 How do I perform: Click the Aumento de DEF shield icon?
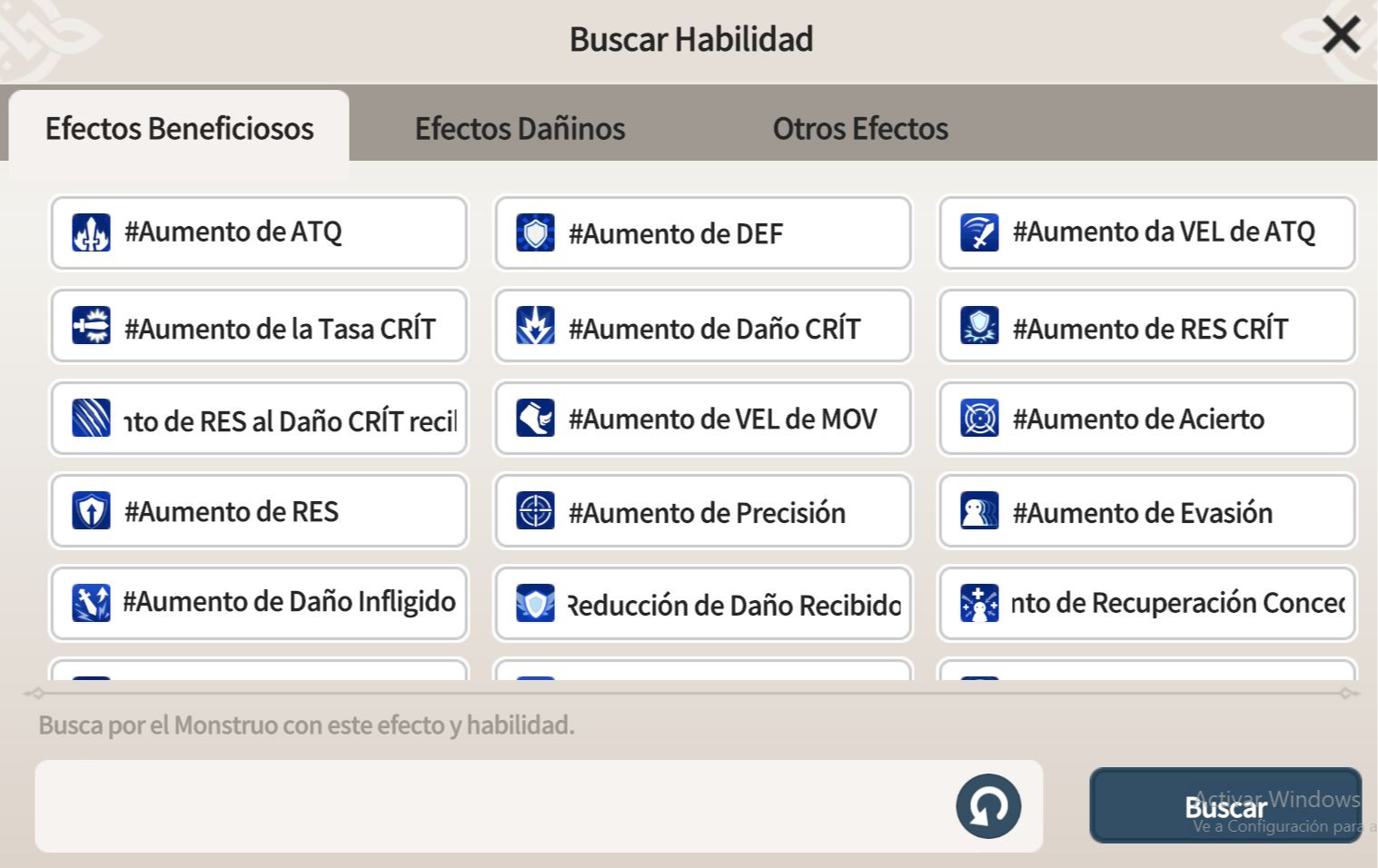535,232
